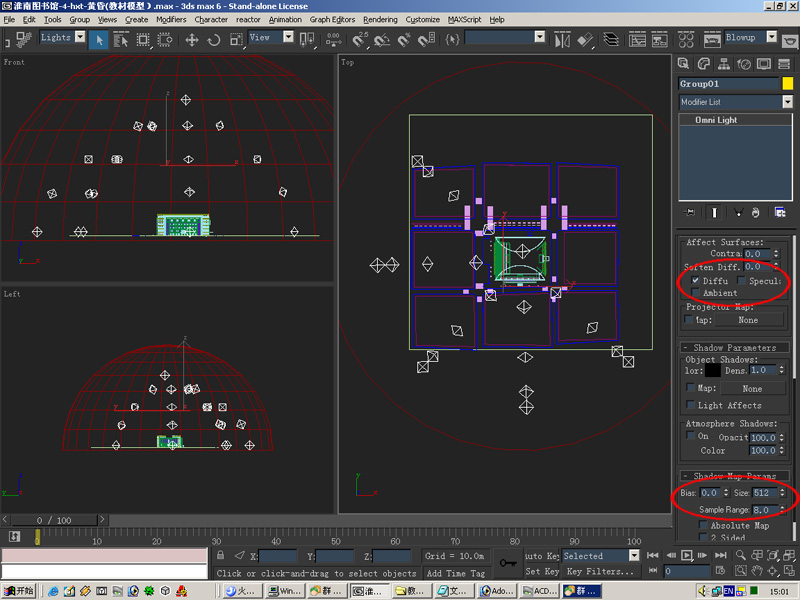Toggle the Percent Snap button

404,40
